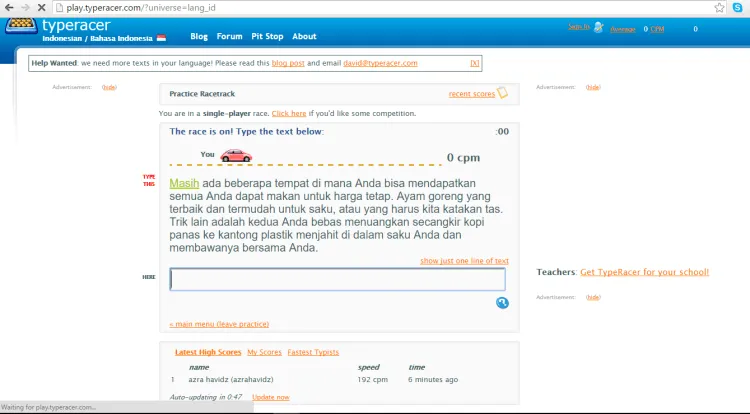Bookmark the page with the star icon
The width and height of the screenshot is (750, 414).
tap(719, 8)
